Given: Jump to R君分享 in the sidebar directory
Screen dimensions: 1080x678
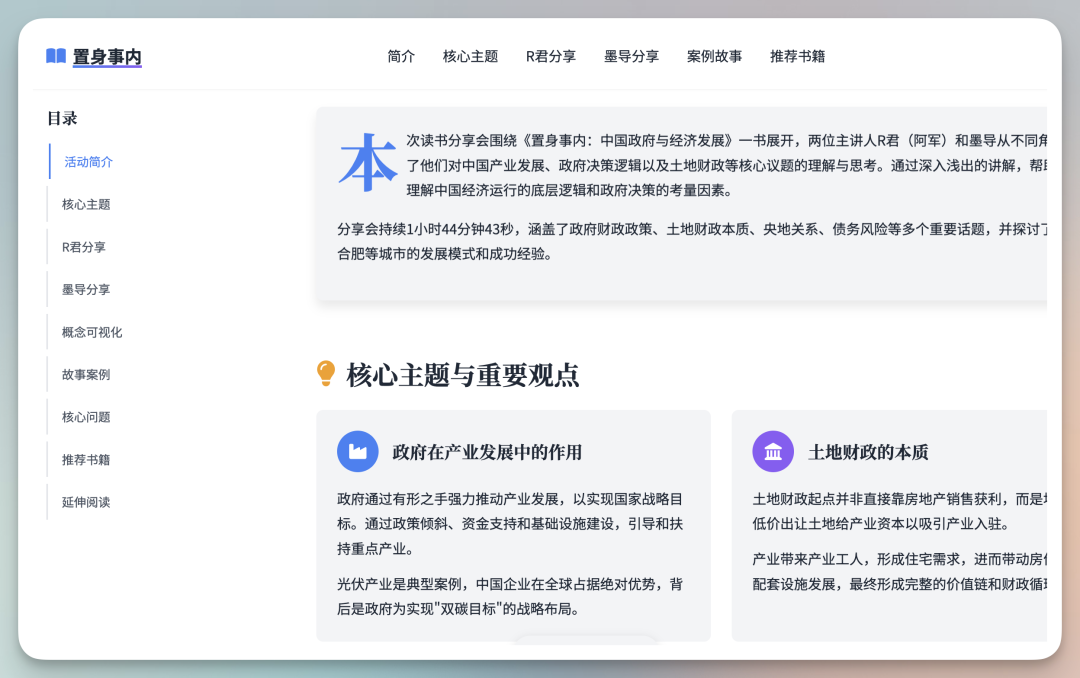Looking at the screenshot, I should [84, 247].
